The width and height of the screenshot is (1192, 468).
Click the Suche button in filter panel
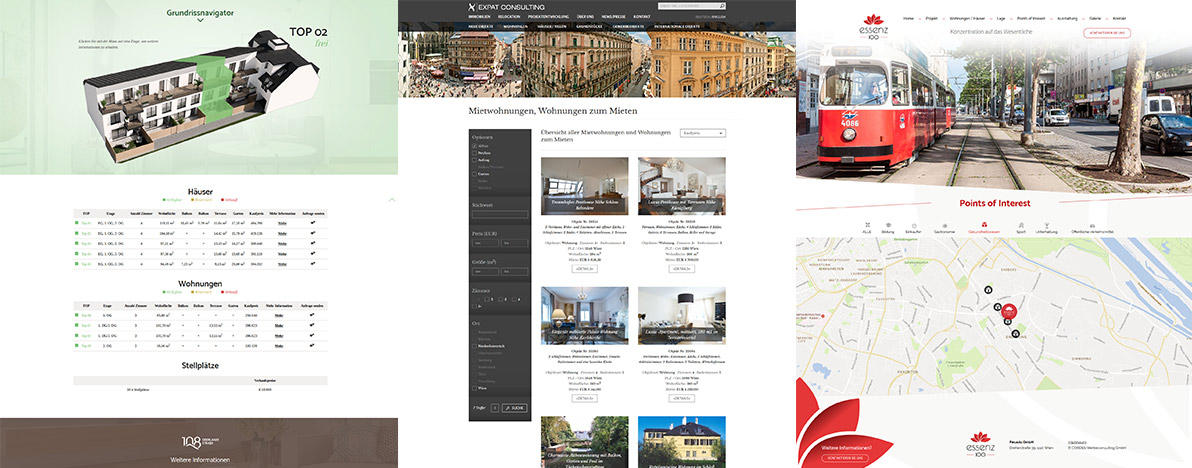[x=514, y=408]
